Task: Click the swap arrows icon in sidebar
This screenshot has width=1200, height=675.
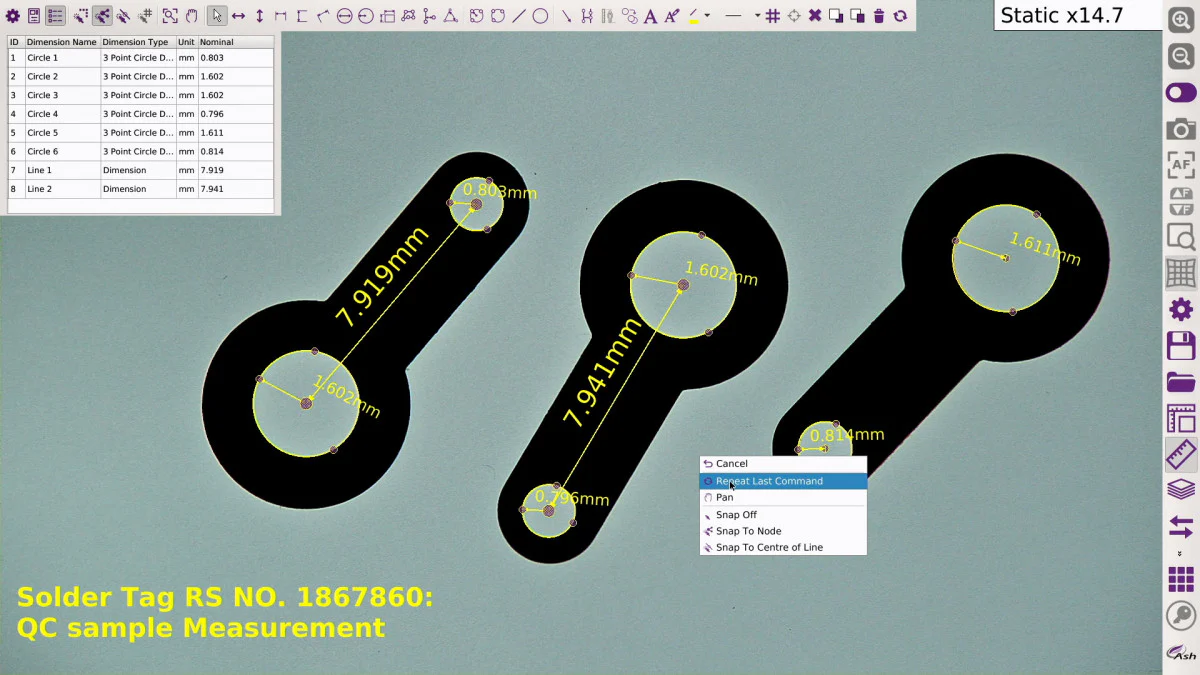Action: click(1181, 527)
